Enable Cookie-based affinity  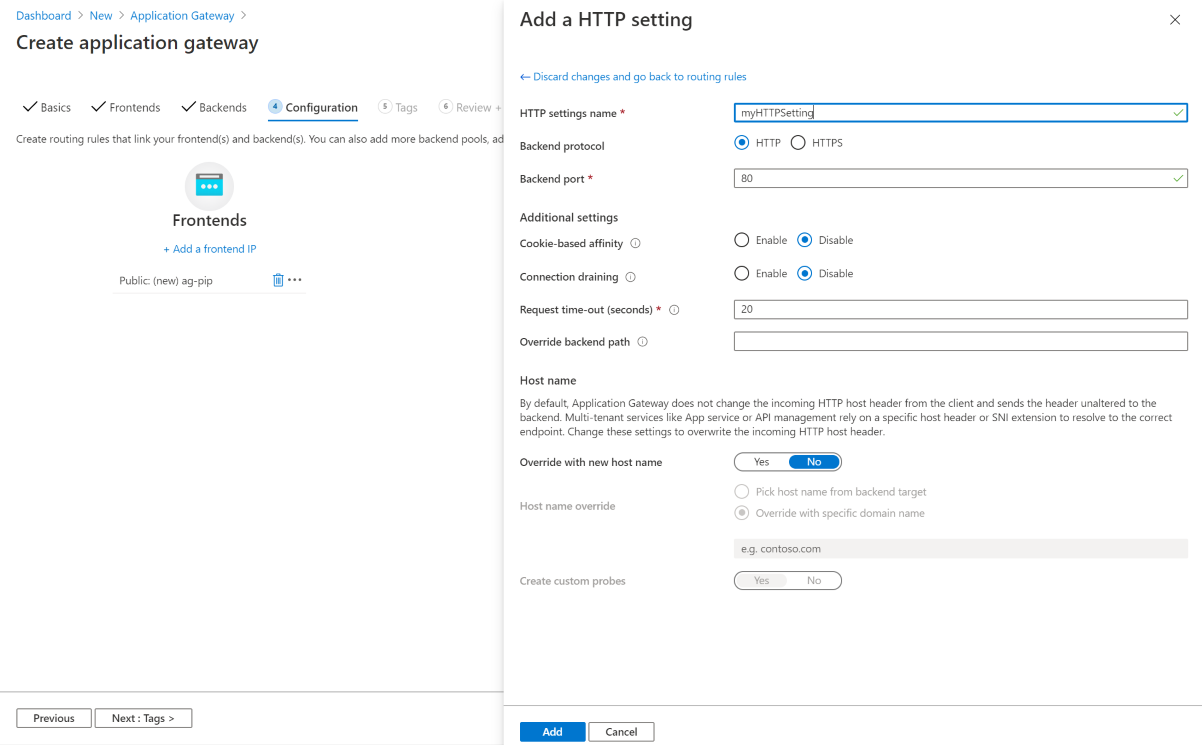coord(741,240)
